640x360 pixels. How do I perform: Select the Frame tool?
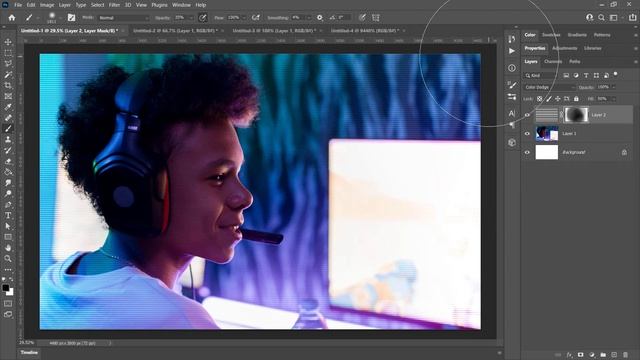point(8,96)
